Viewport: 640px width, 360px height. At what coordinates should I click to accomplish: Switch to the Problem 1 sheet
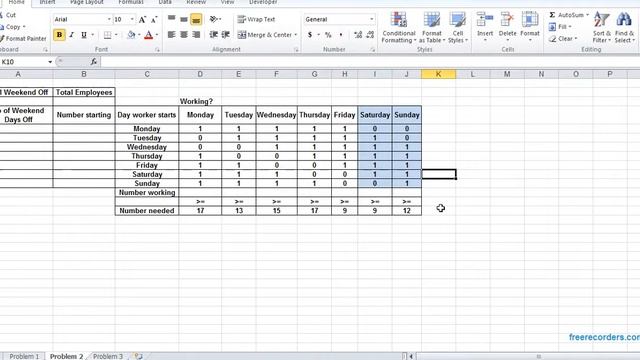click(x=24, y=356)
